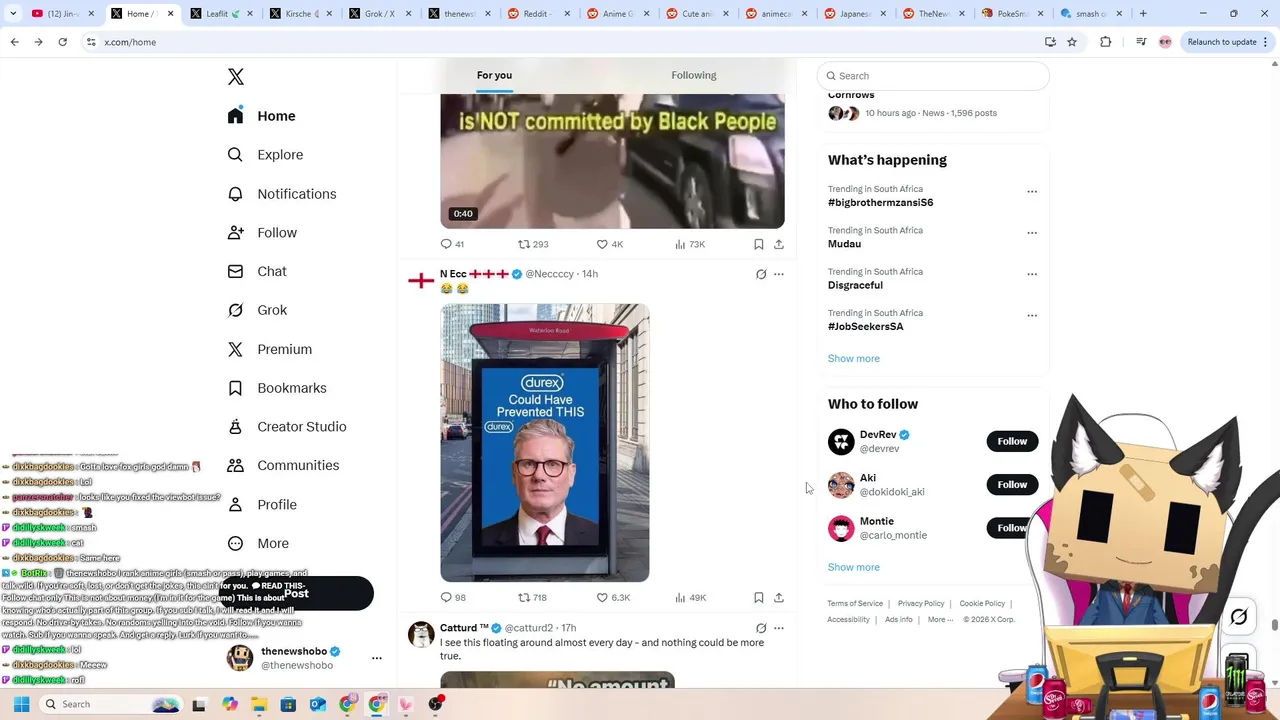Open N Ecc profile name link

(x=475, y=274)
